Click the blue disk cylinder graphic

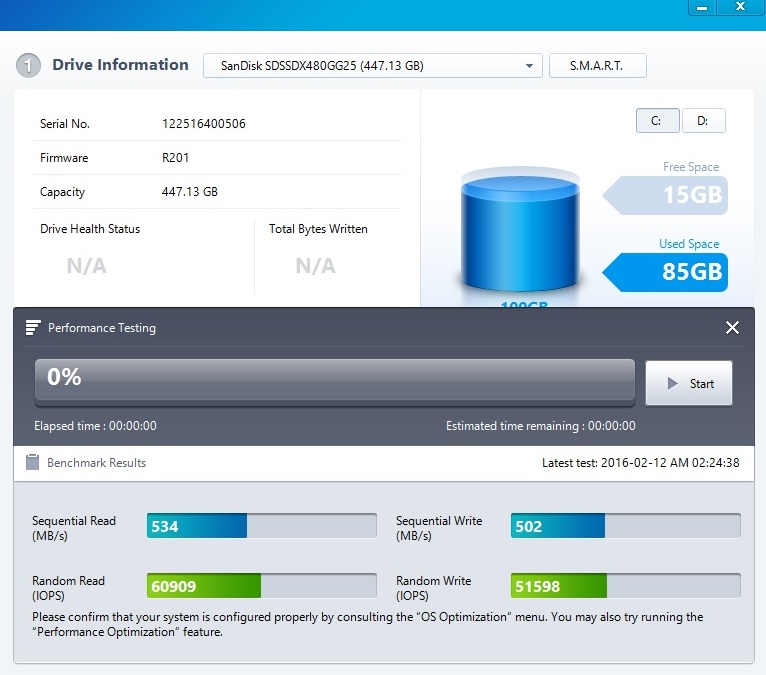point(519,233)
